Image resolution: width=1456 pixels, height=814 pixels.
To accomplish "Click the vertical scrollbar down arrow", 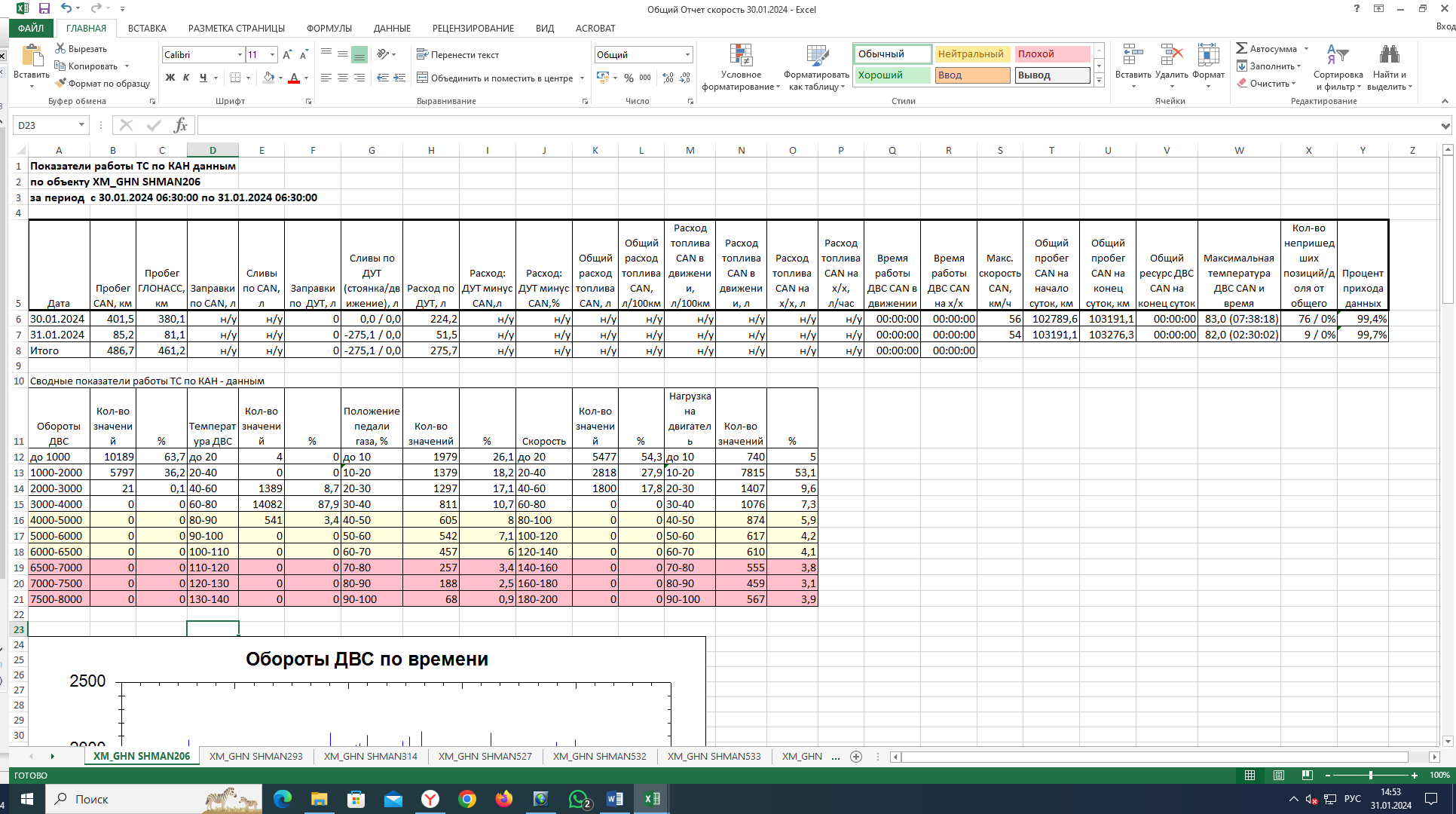I will pyautogui.click(x=1447, y=741).
